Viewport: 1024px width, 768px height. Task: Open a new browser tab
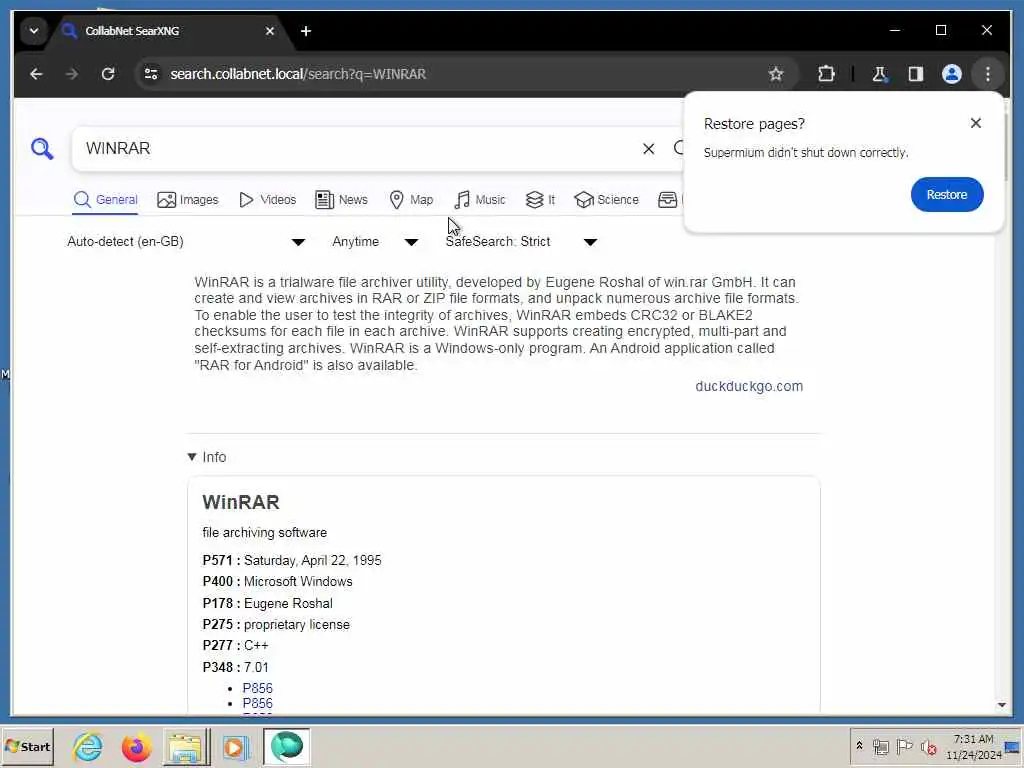tap(306, 31)
